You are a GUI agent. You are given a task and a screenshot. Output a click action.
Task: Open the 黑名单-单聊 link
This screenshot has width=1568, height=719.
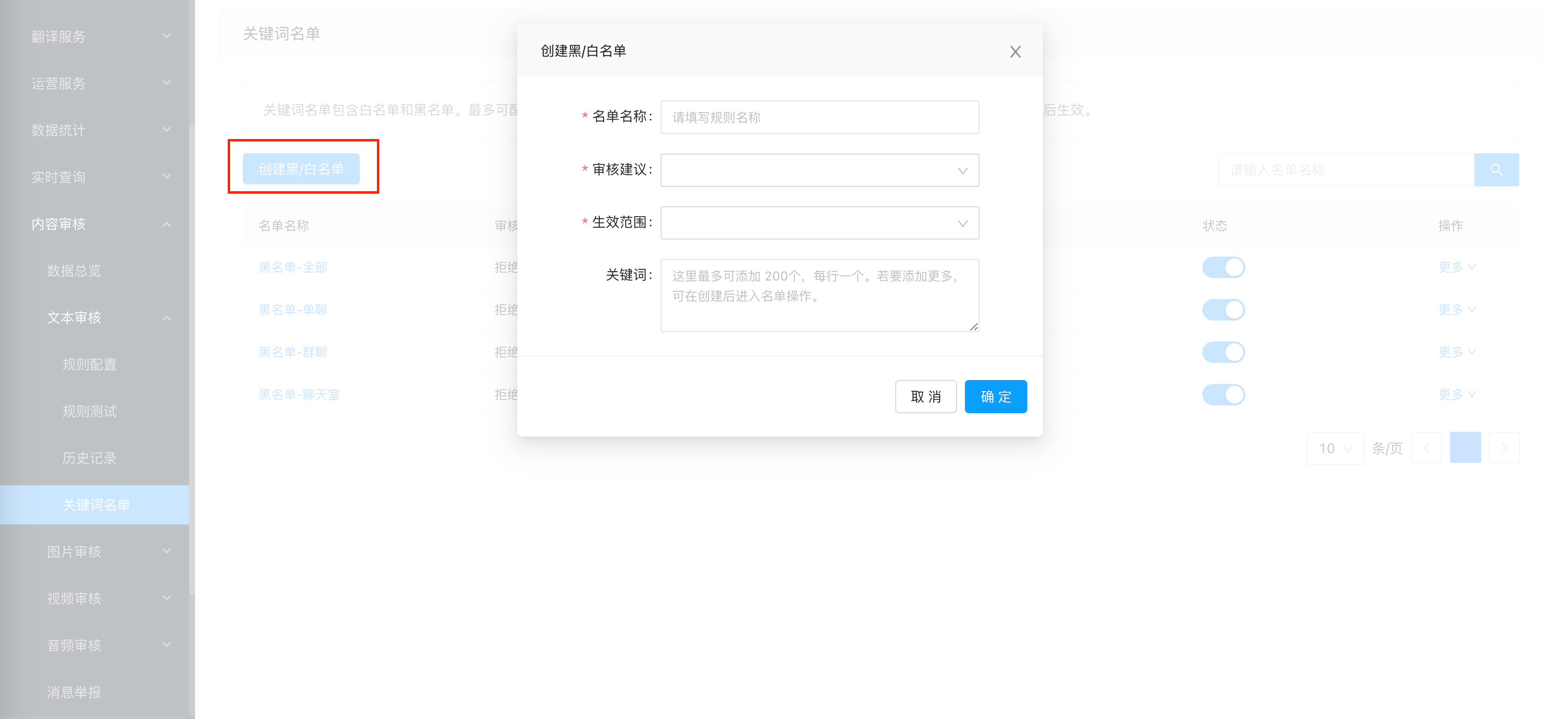(293, 310)
